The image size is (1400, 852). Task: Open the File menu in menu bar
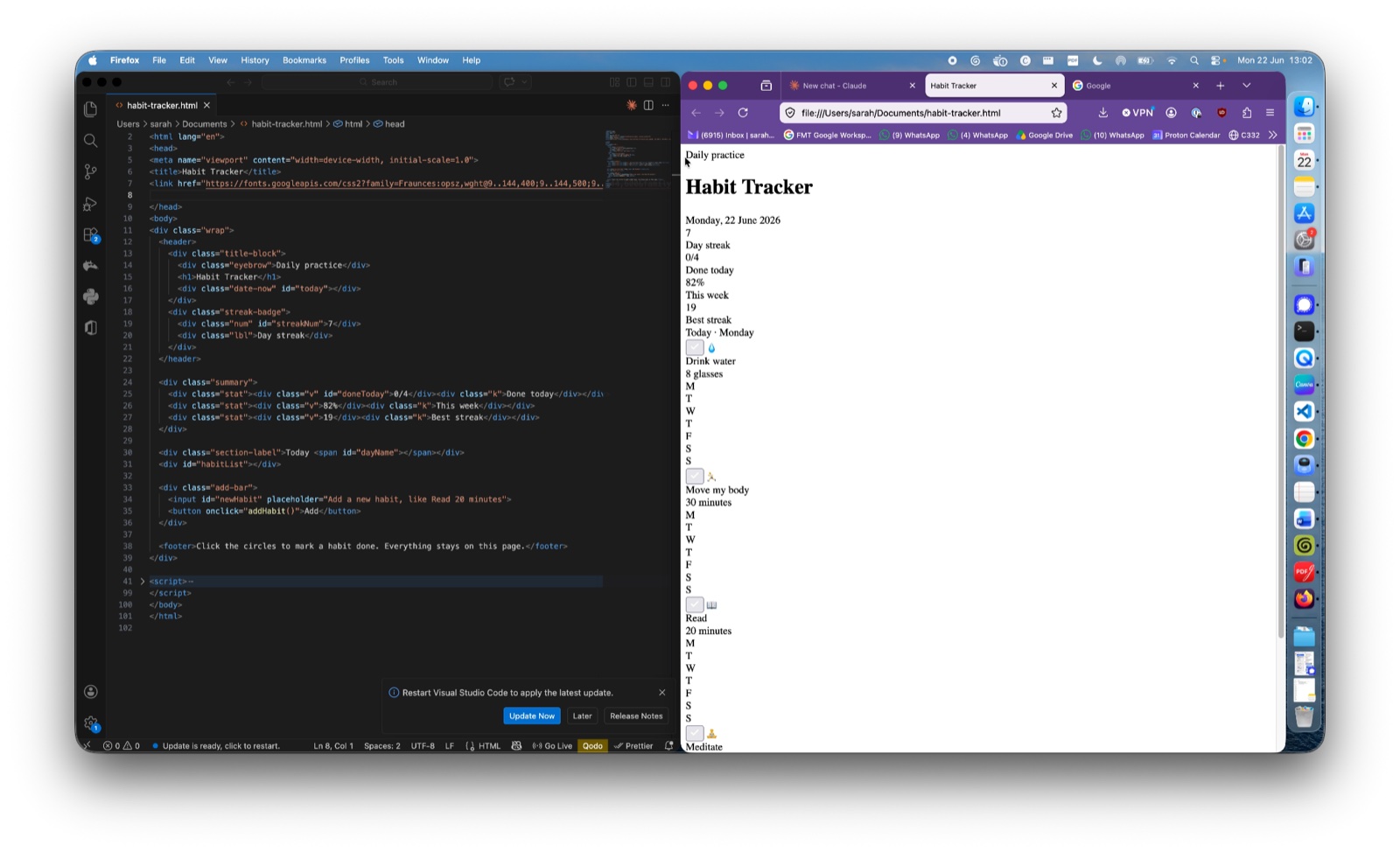[158, 60]
